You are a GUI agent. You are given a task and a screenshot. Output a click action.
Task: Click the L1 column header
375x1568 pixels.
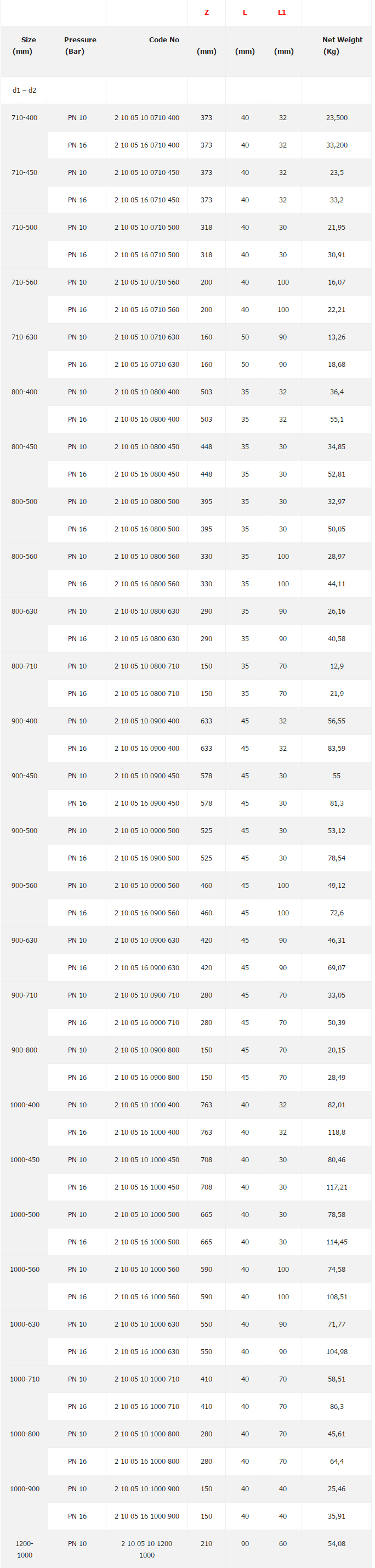282,12
